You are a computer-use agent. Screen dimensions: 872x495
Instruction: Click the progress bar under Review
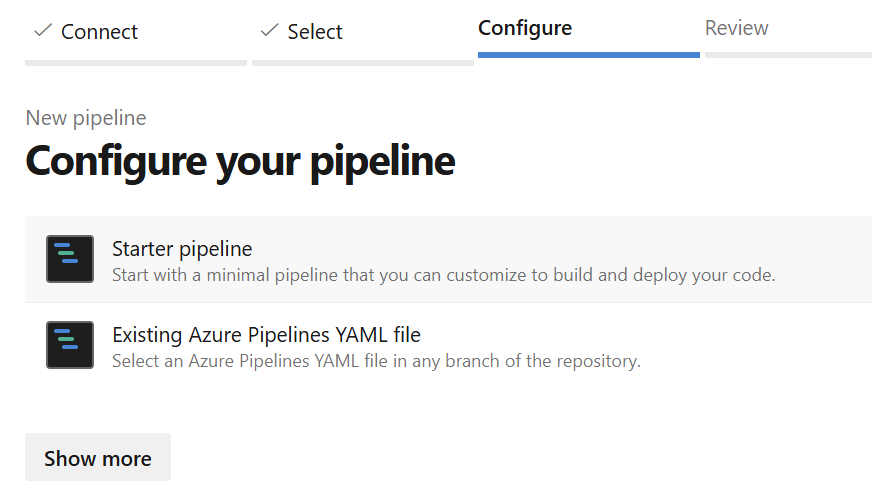pos(788,55)
